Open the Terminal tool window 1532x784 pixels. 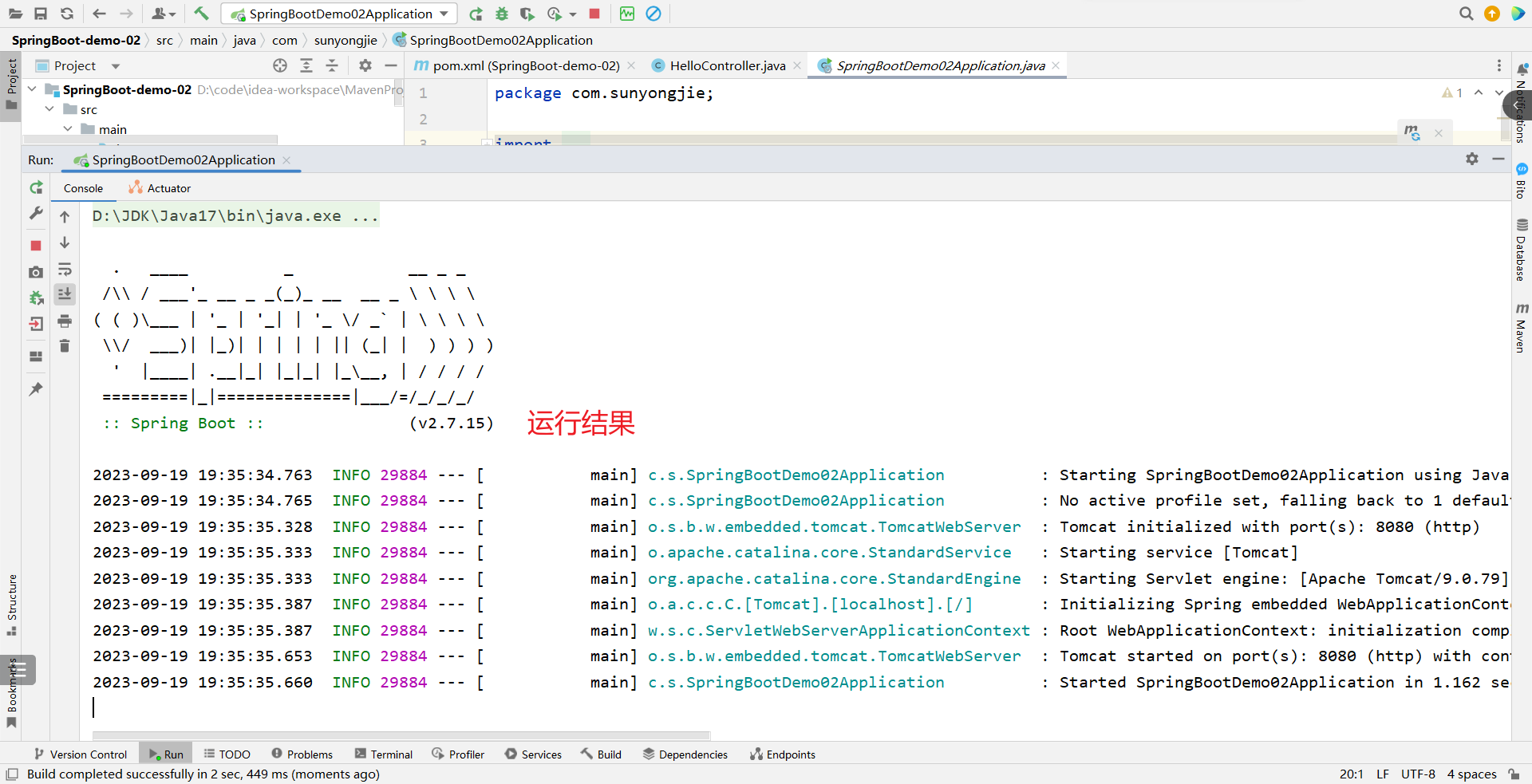(x=384, y=754)
